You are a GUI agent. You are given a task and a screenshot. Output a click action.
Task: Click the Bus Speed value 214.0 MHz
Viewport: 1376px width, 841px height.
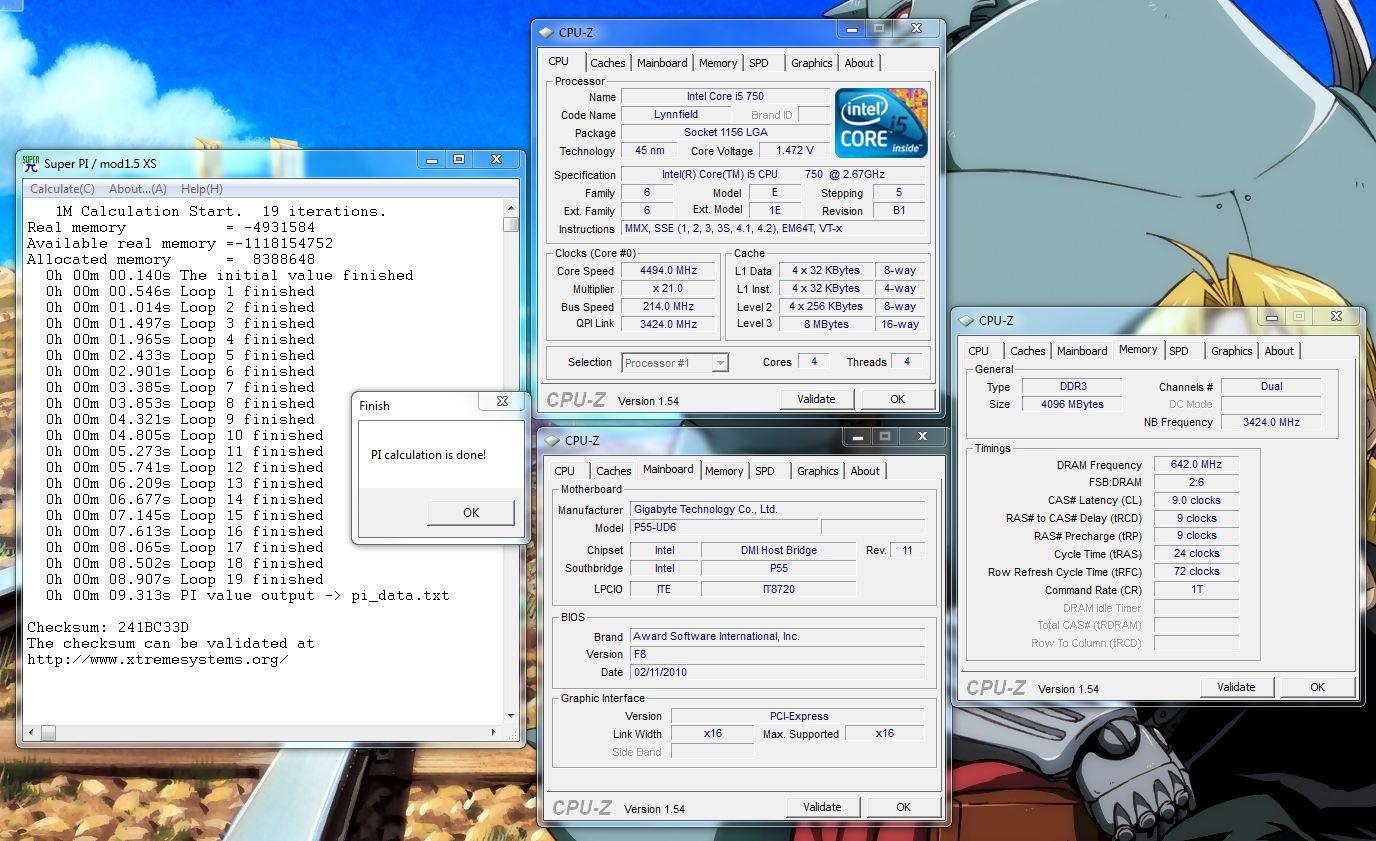(x=669, y=306)
